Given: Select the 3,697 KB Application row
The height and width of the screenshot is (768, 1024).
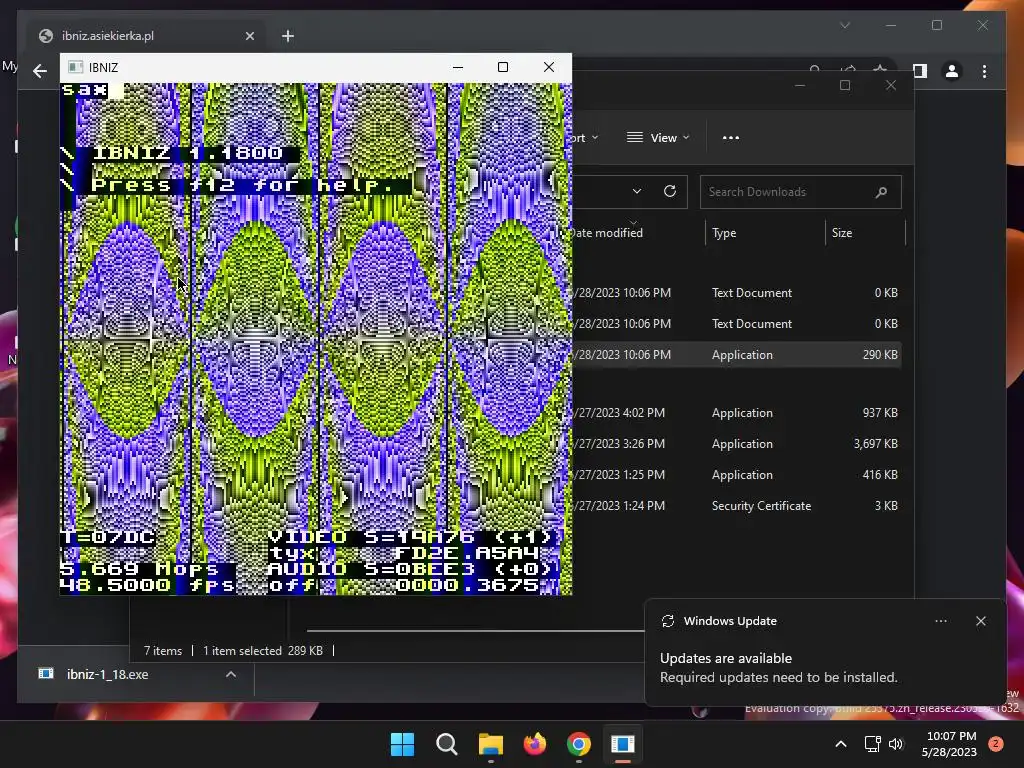Looking at the screenshot, I should (737, 443).
